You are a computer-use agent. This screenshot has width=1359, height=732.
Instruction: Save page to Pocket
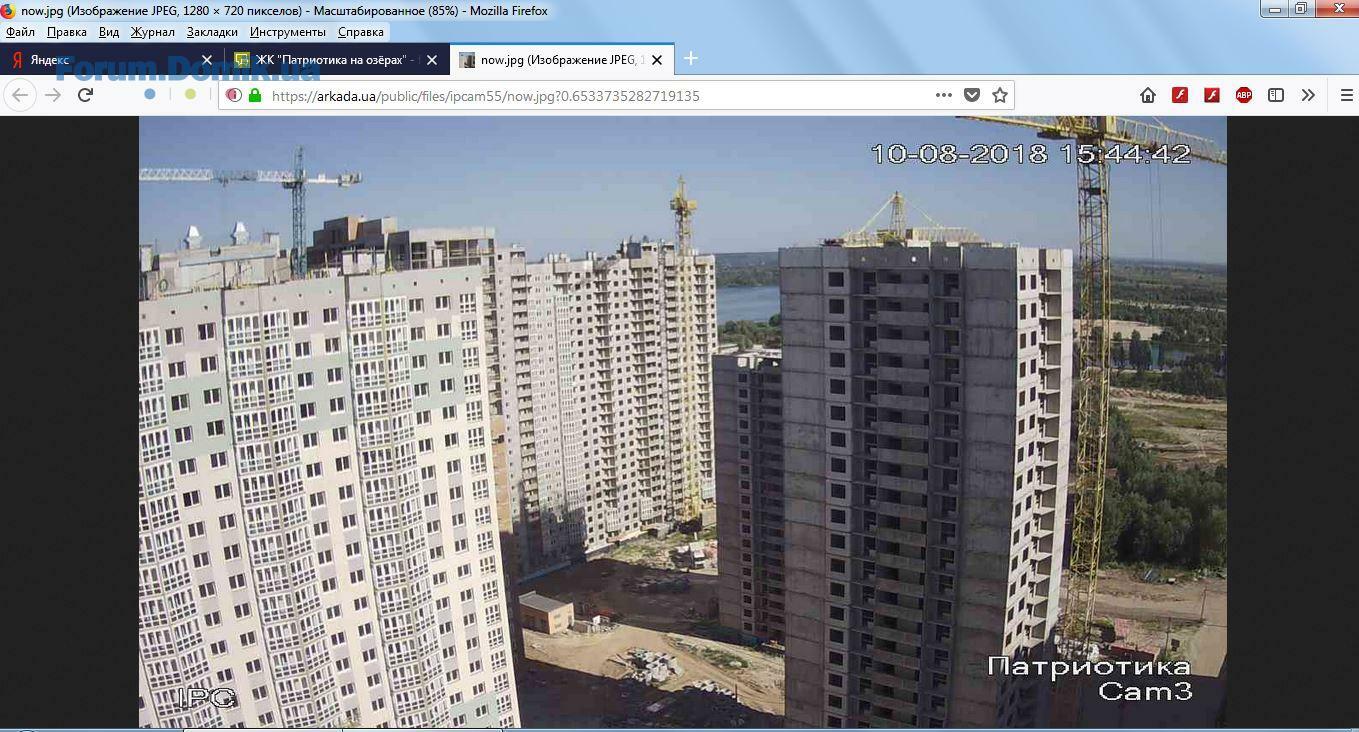(x=971, y=95)
